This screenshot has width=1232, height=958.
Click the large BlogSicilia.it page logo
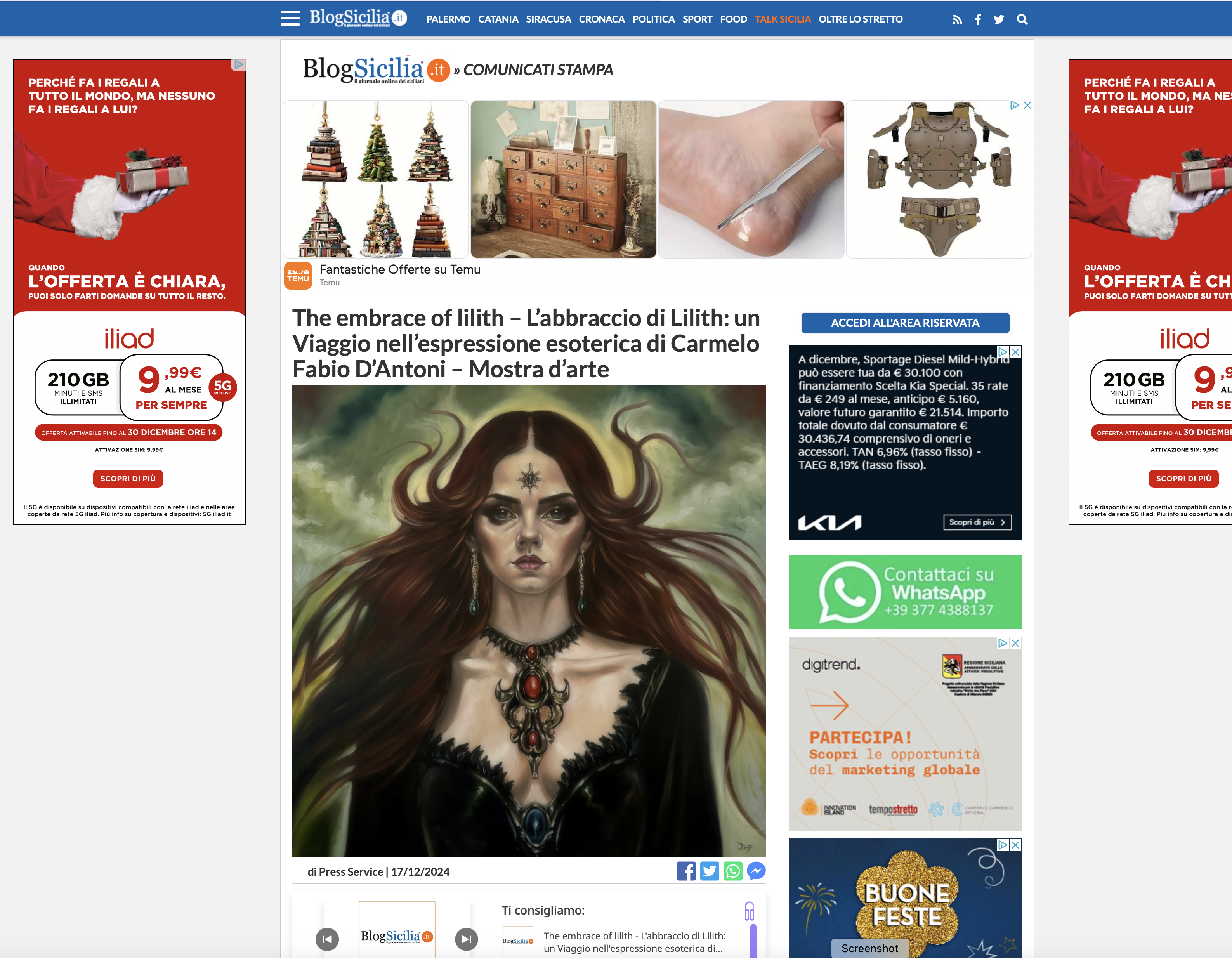click(376, 70)
